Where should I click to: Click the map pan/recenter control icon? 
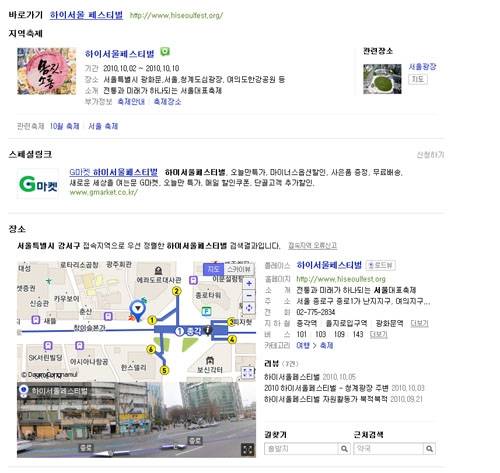(x=249, y=308)
